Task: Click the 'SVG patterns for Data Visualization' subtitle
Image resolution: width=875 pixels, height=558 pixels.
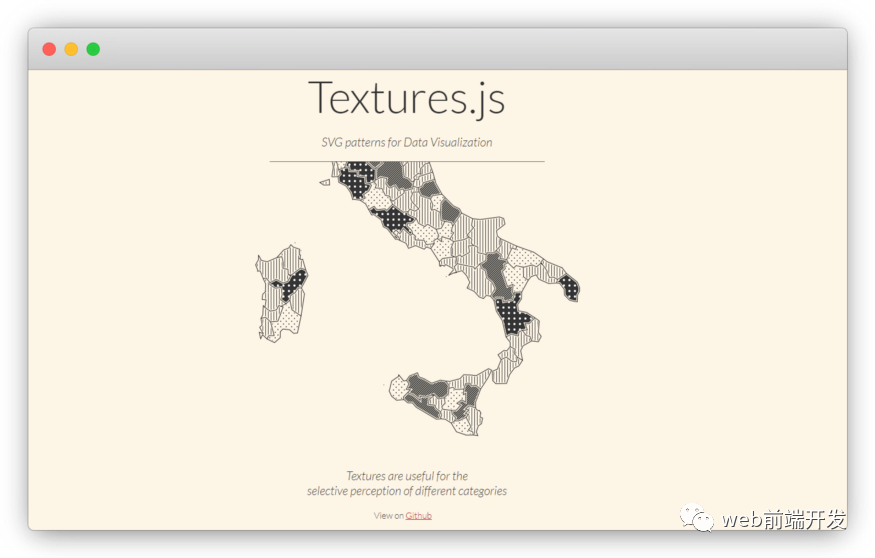Action: 407,142
